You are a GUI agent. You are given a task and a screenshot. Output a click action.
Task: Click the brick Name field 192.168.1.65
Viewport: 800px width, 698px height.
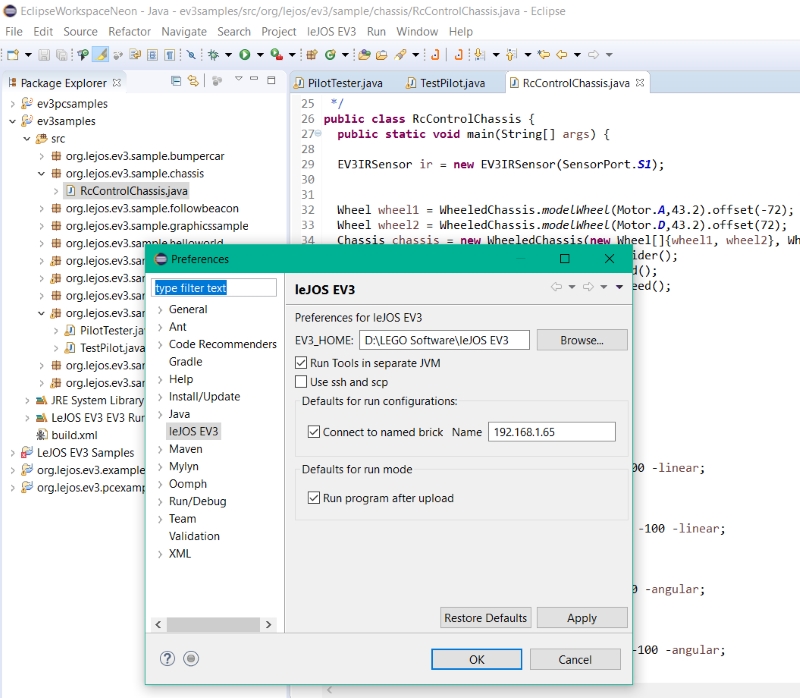coord(552,432)
